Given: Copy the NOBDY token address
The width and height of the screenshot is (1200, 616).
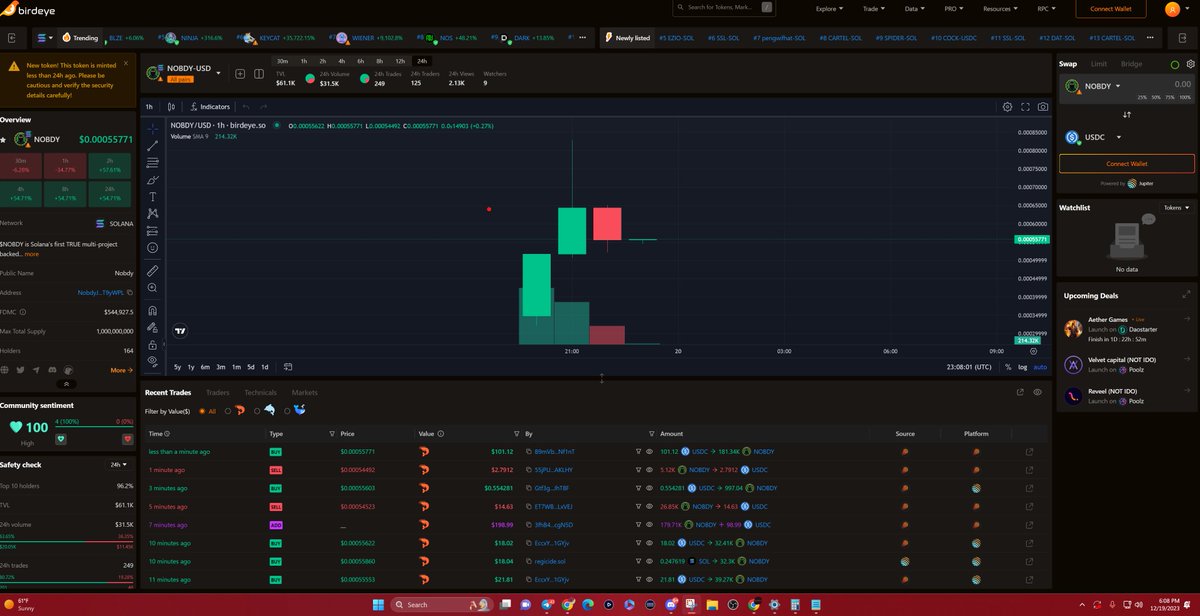Looking at the screenshot, I should (129, 292).
